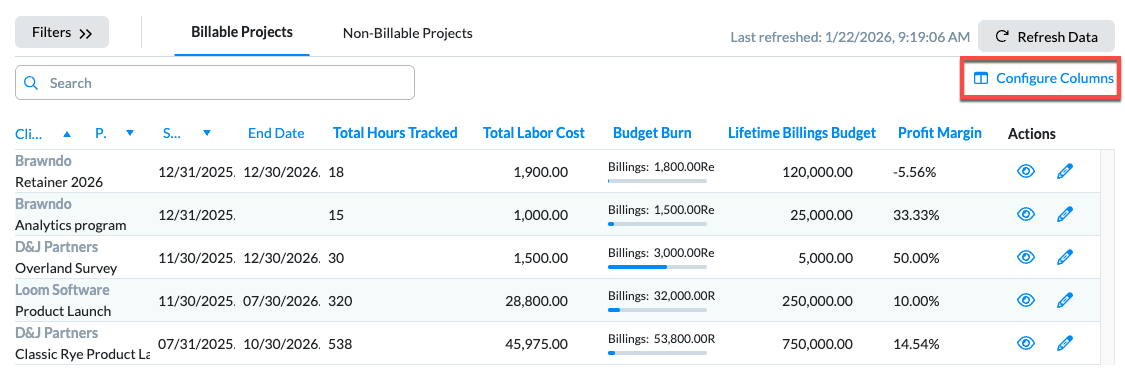View the Overland Survey project
Viewport: 1125px width, 387px height.
click(x=1026, y=257)
